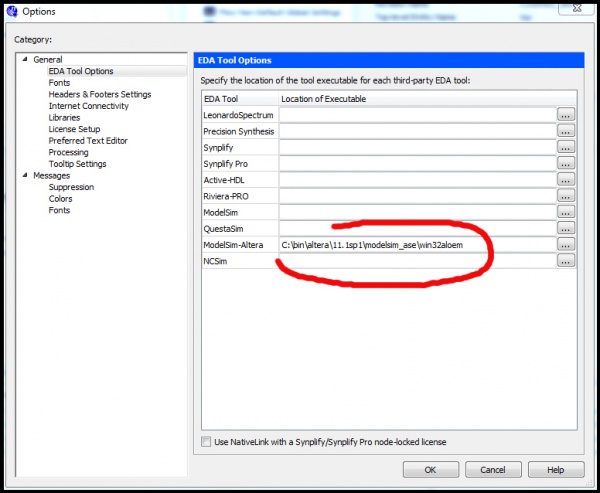Click the NCSim location field

pyautogui.click(x=417, y=261)
